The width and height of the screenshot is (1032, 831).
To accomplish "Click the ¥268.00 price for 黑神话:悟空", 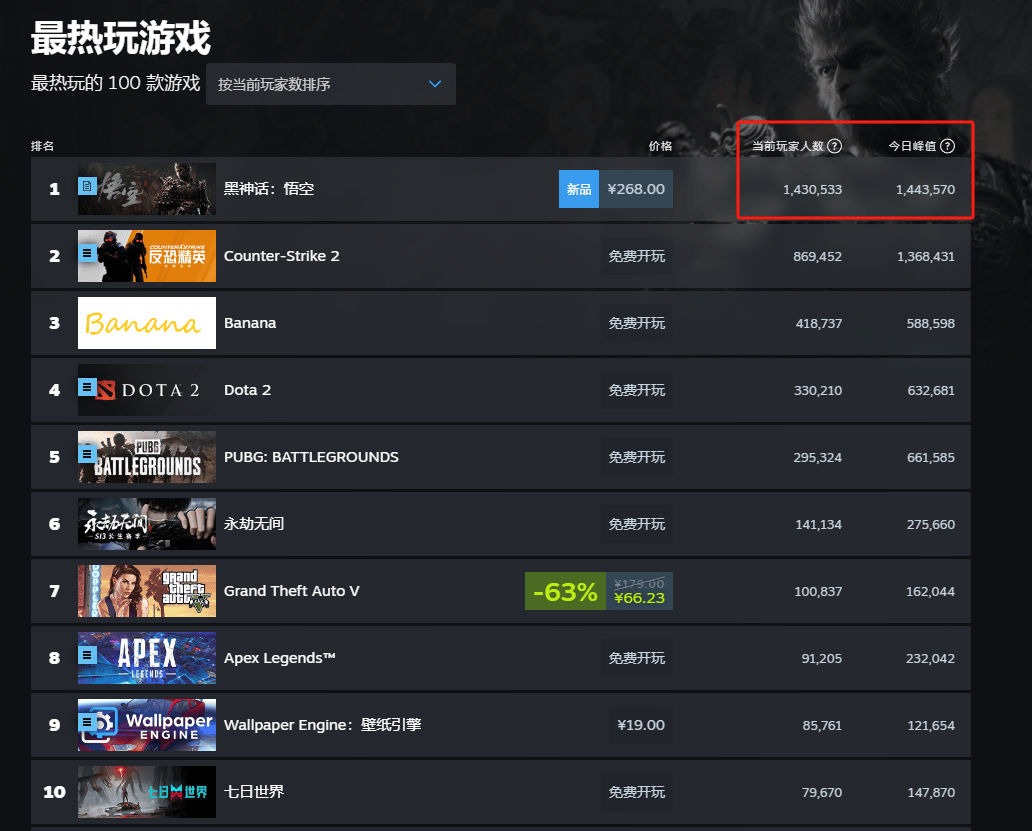I will coord(635,189).
